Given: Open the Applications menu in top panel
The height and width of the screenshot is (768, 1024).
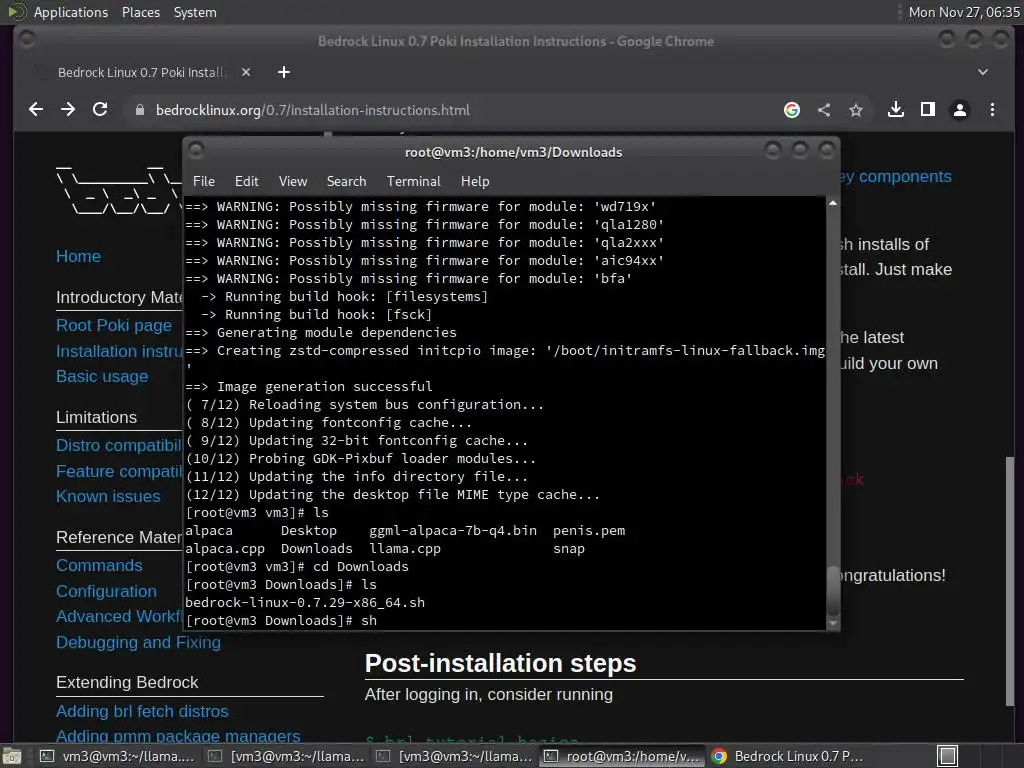Looking at the screenshot, I should tap(71, 12).
